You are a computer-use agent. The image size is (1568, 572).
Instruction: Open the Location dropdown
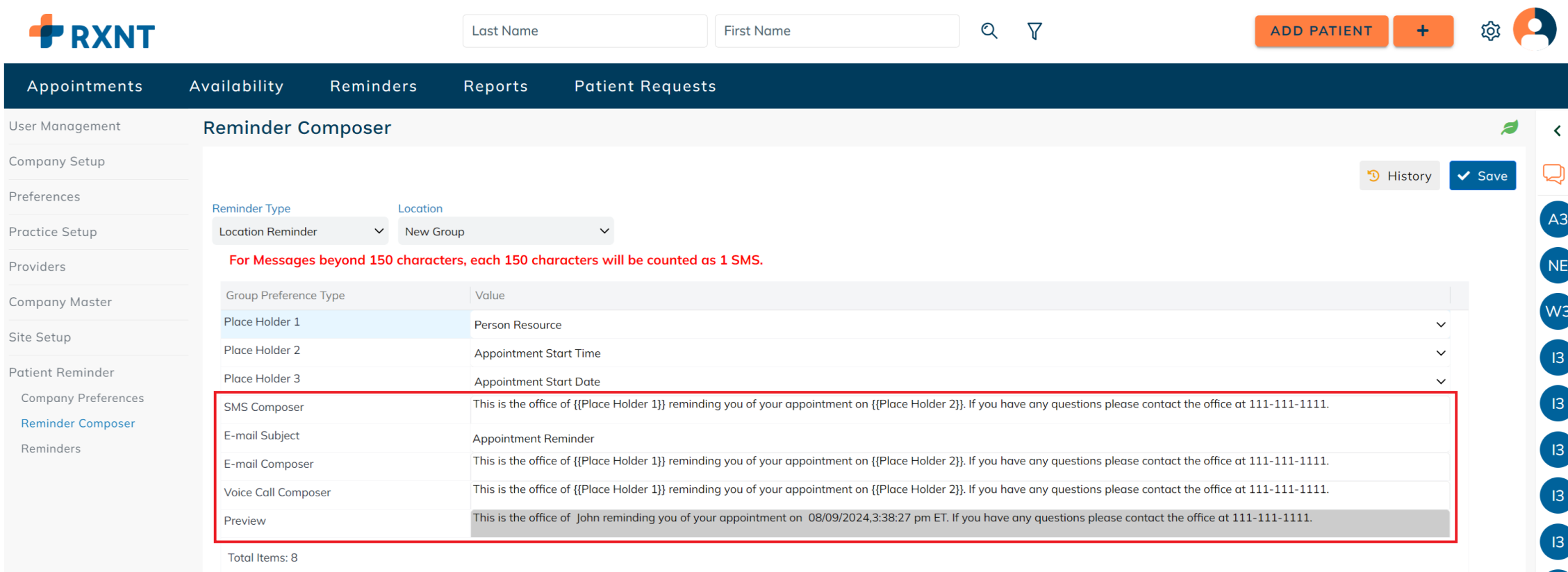point(505,231)
